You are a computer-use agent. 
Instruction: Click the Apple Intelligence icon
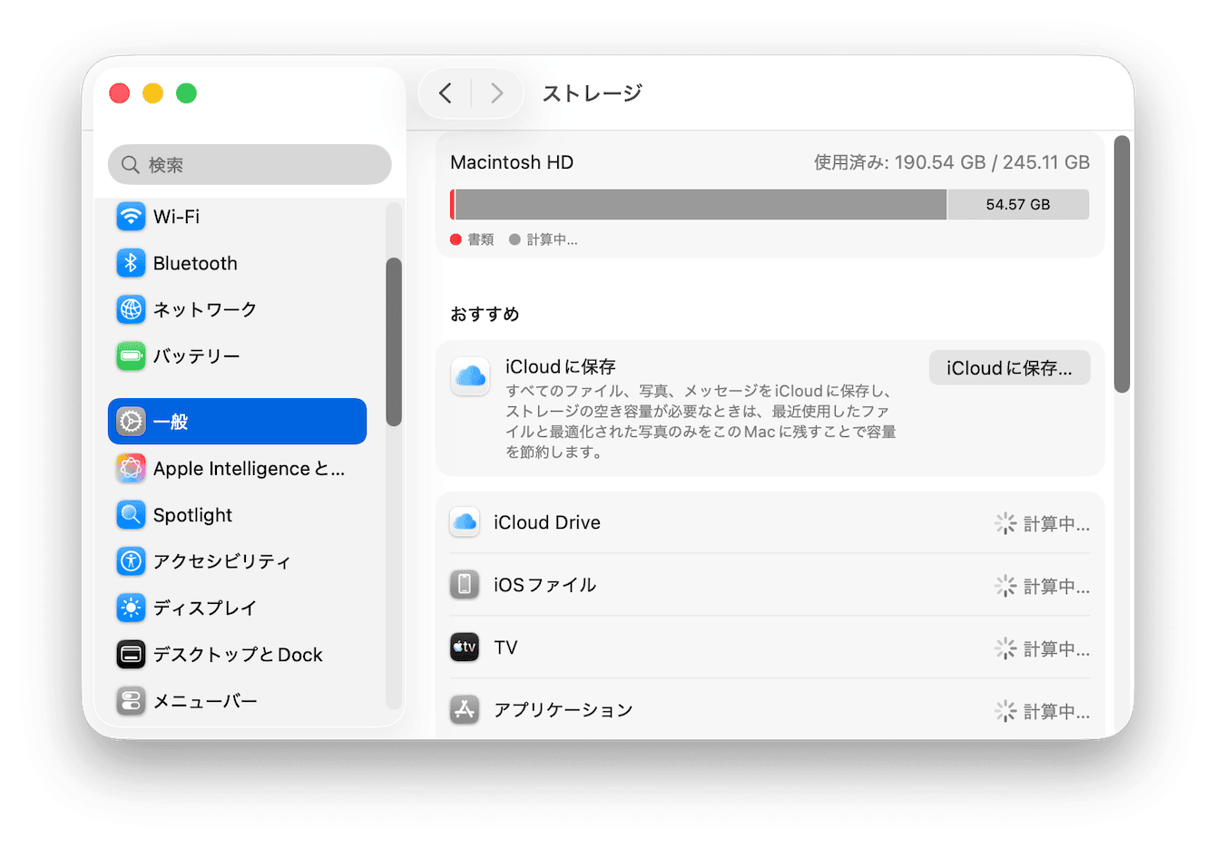[131, 468]
